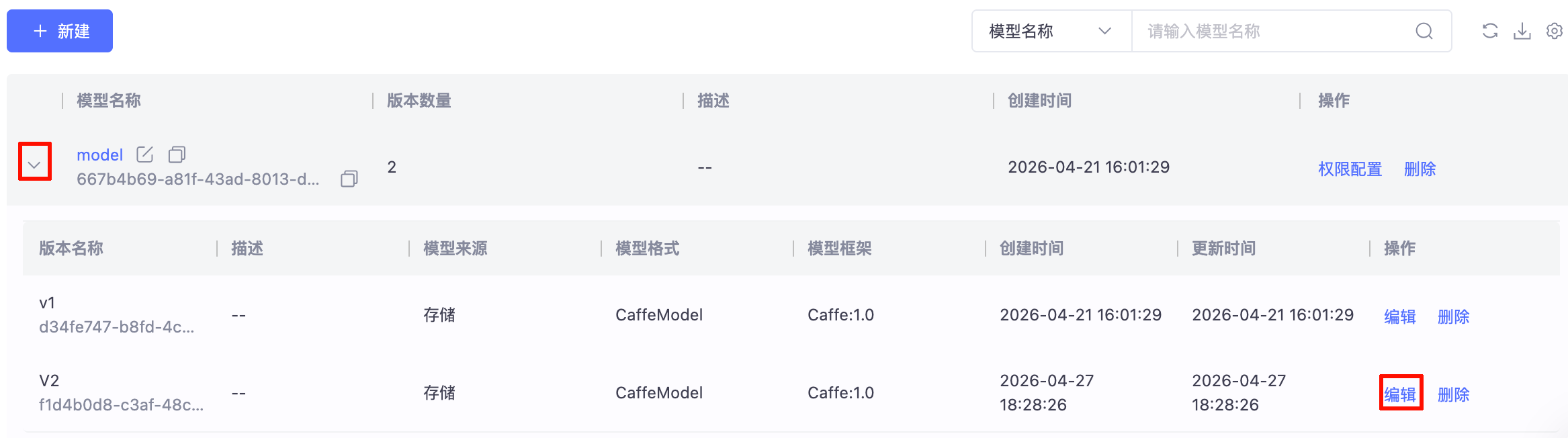Copy the model name with the copy icon

tap(177, 155)
